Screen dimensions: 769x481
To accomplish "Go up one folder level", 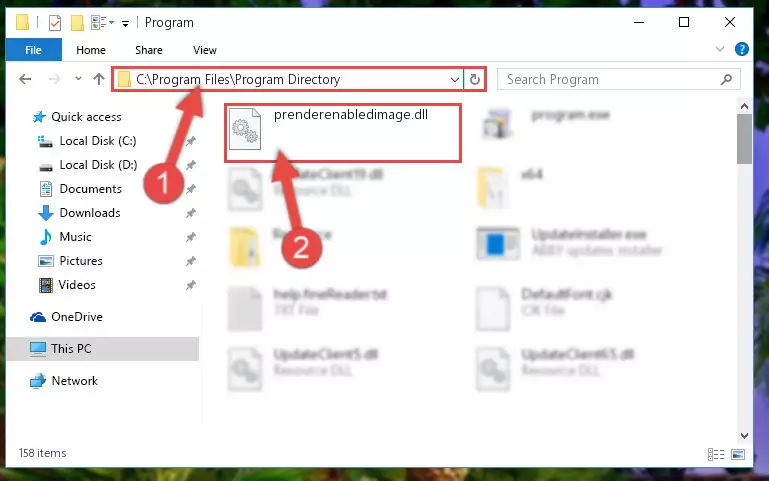I will click(x=99, y=79).
